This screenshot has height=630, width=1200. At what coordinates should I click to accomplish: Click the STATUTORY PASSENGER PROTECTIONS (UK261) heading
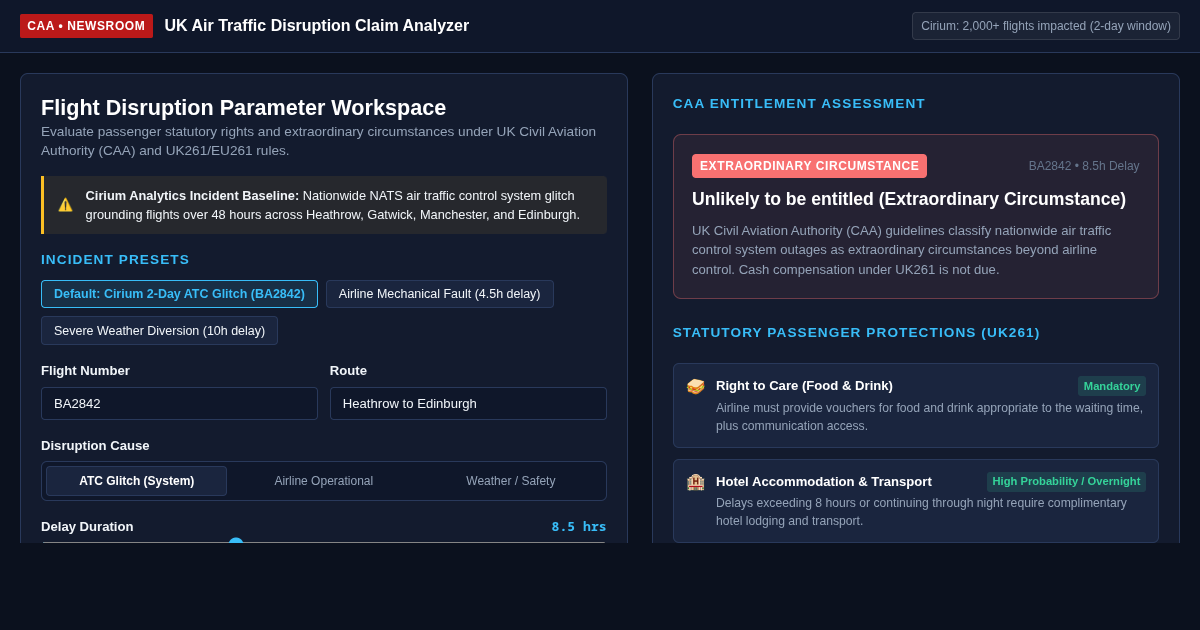(x=856, y=333)
